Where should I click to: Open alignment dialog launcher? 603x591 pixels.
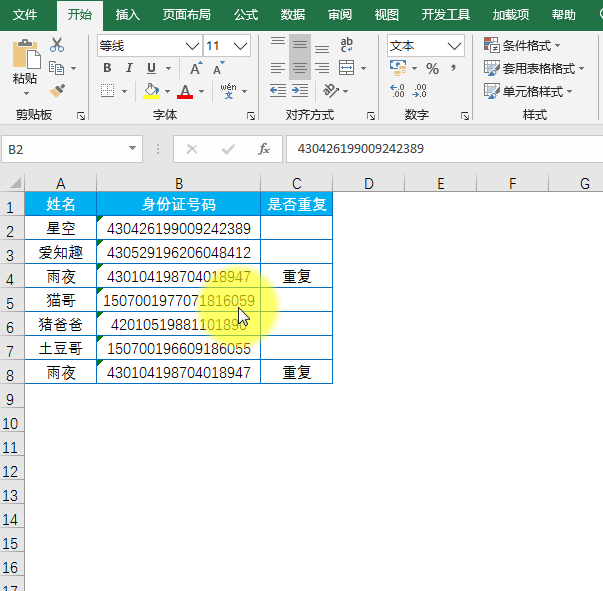(371, 116)
